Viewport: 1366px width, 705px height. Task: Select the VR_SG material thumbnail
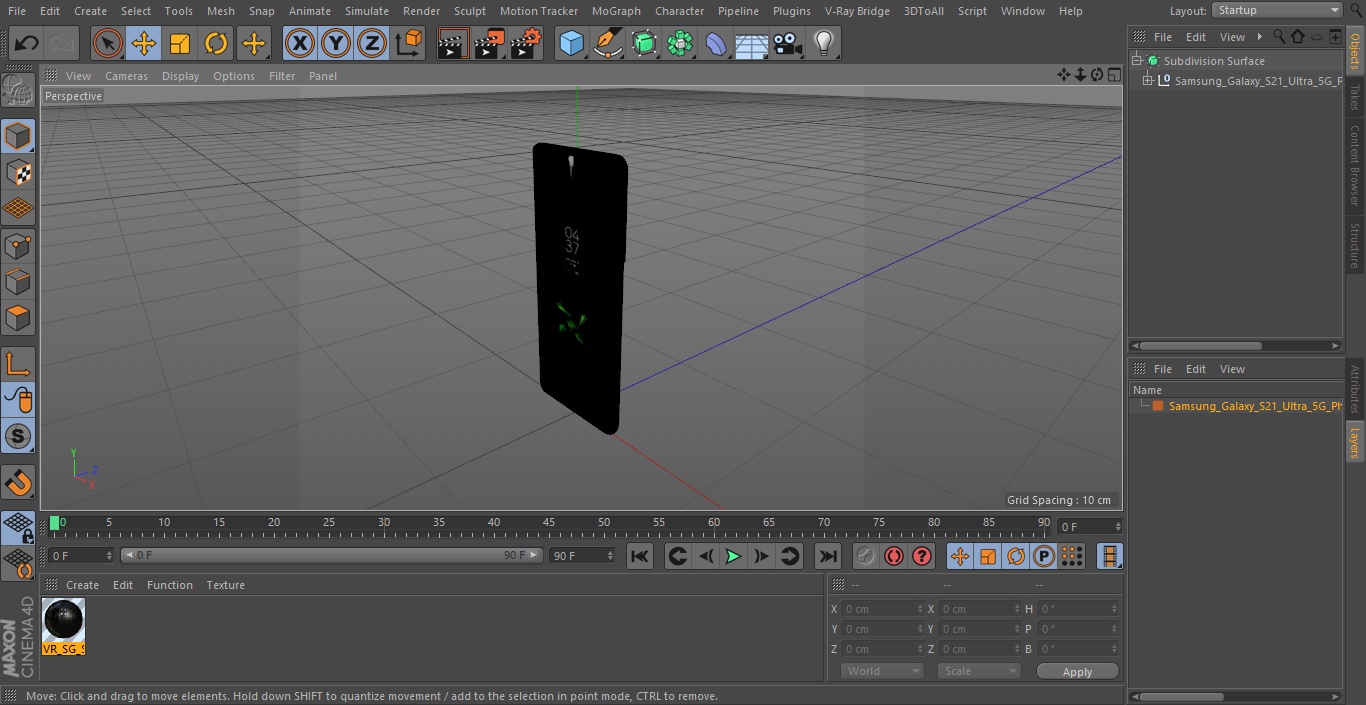pyautogui.click(x=63, y=626)
